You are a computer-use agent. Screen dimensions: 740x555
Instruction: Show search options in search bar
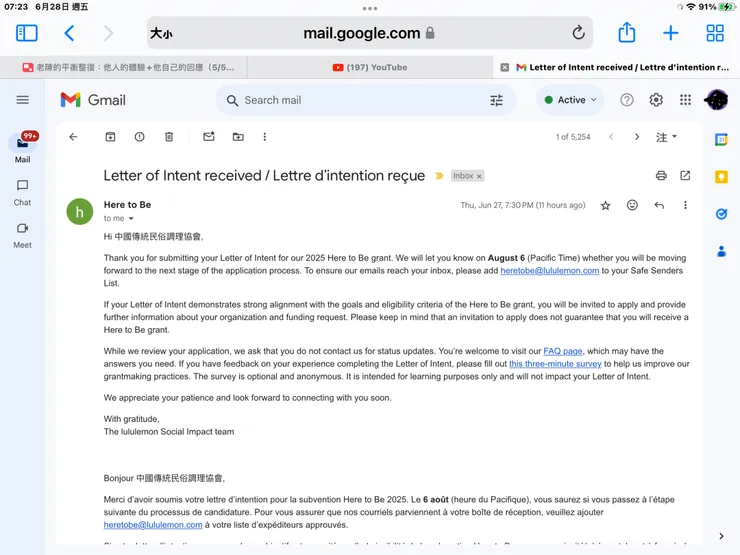click(496, 100)
